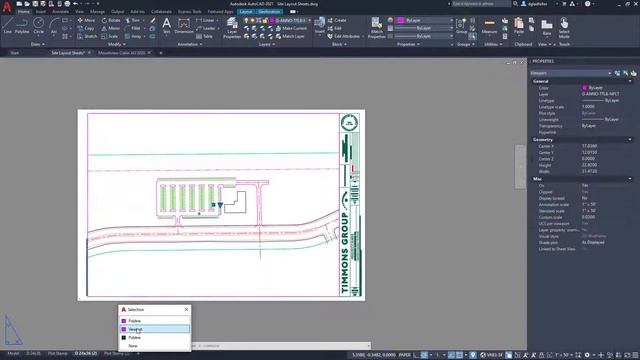The height and width of the screenshot is (360, 640).
Task: Select the Line tool
Action: pos(7,25)
